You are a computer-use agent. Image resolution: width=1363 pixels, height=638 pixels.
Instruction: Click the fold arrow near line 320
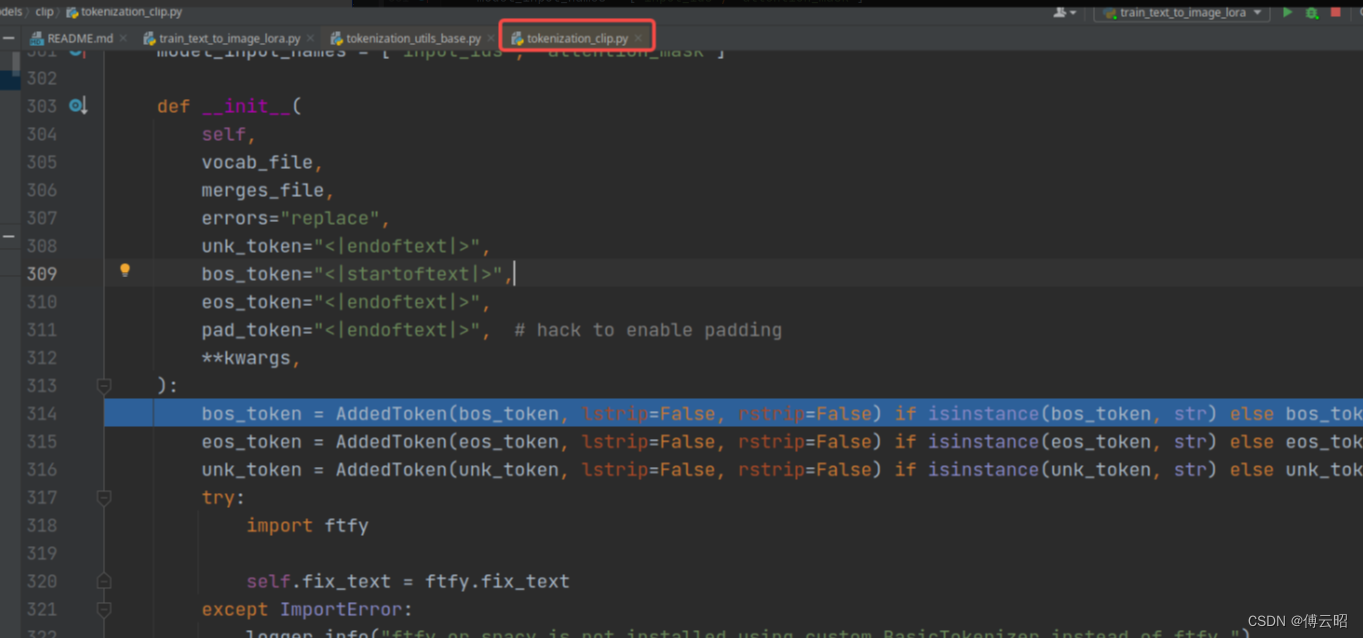click(x=103, y=579)
